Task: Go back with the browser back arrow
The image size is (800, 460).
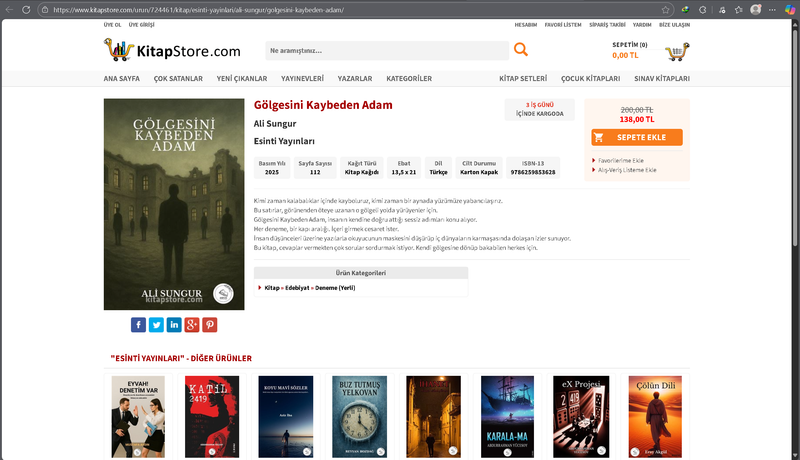Action: (9, 10)
